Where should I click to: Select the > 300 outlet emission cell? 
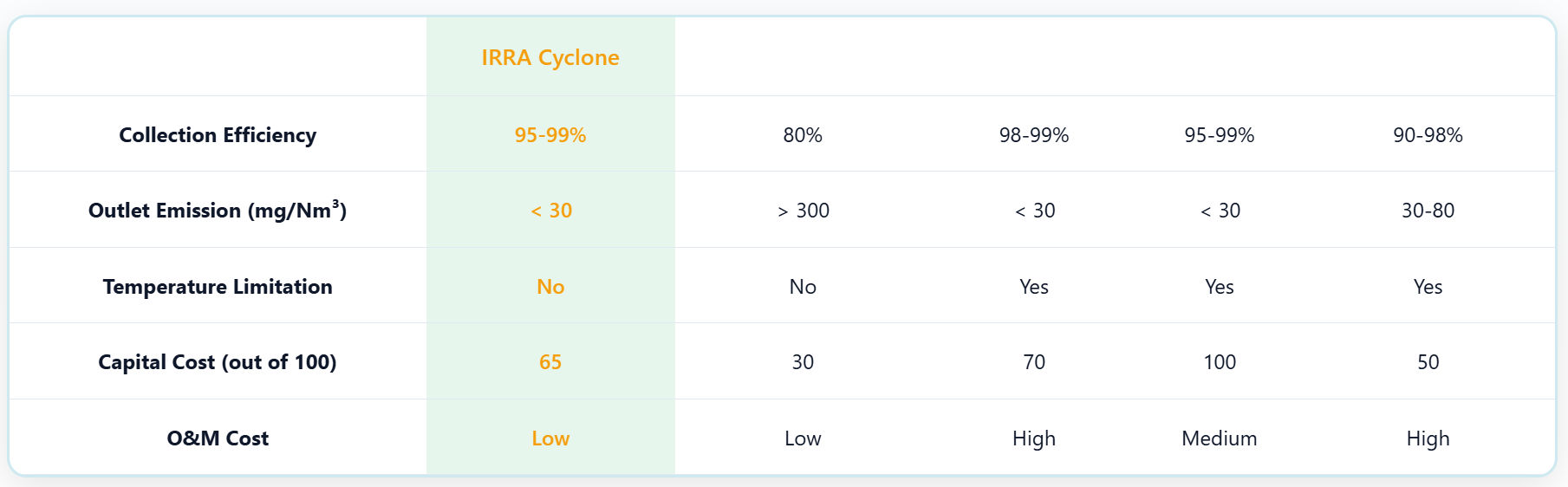[803, 211]
